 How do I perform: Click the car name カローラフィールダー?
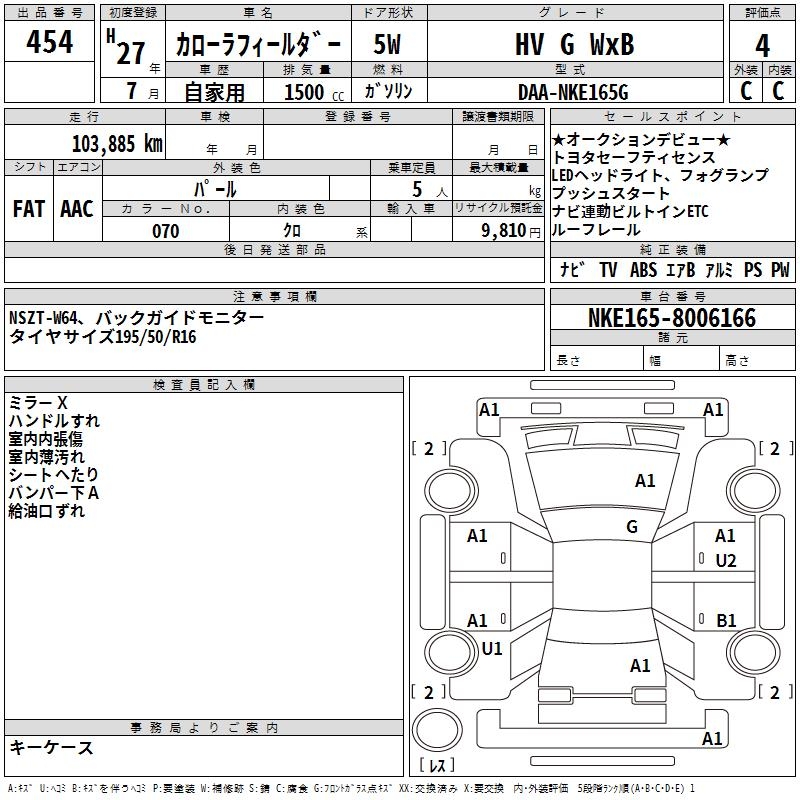pyautogui.click(x=258, y=45)
